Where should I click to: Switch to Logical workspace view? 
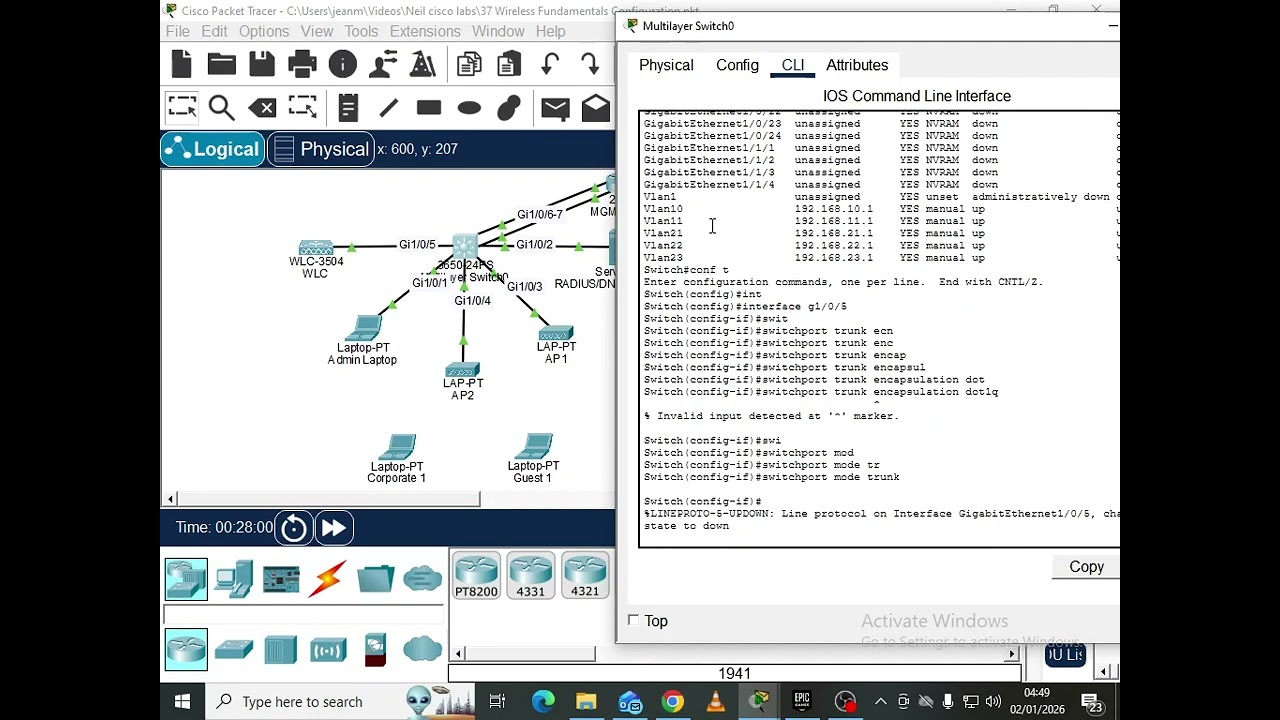(x=211, y=149)
